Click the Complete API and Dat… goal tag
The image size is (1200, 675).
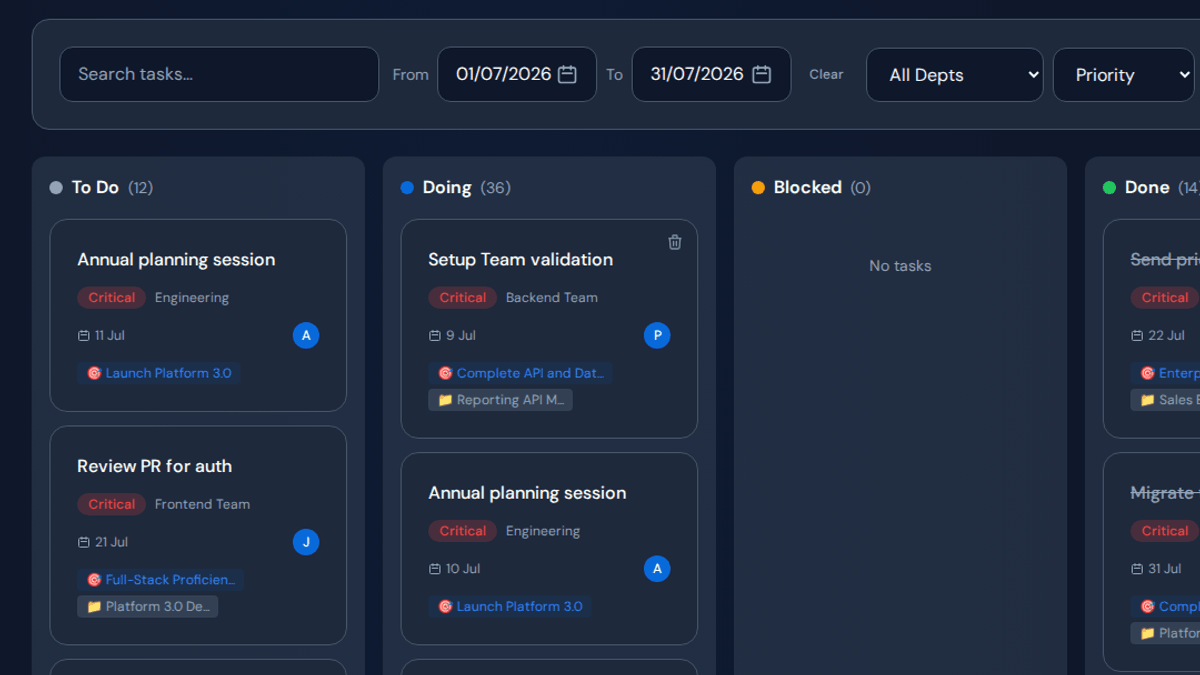[521, 373]
